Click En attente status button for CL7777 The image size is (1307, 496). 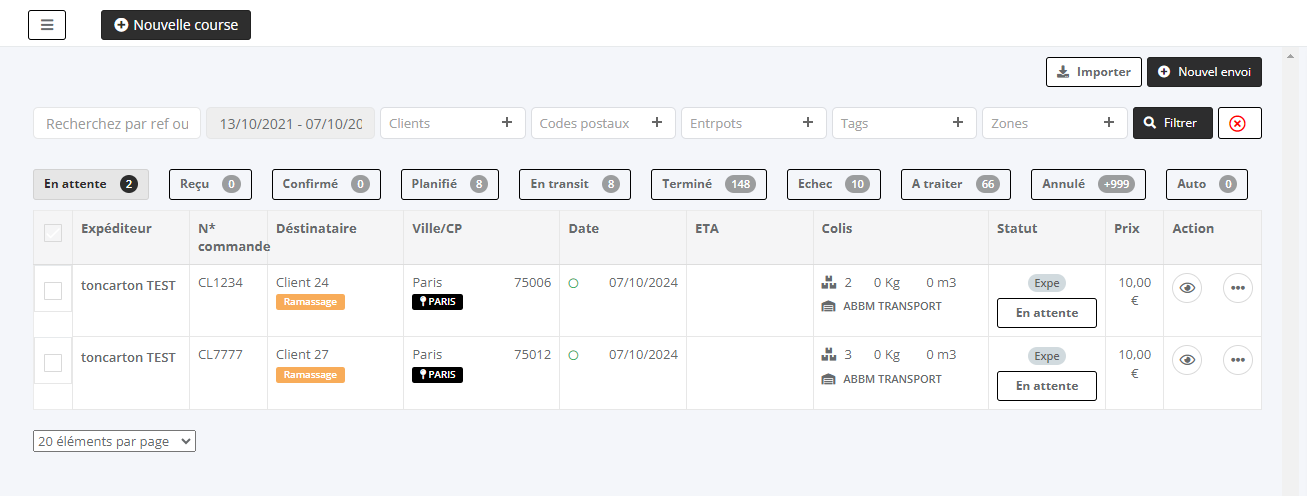click(1047, 386)
